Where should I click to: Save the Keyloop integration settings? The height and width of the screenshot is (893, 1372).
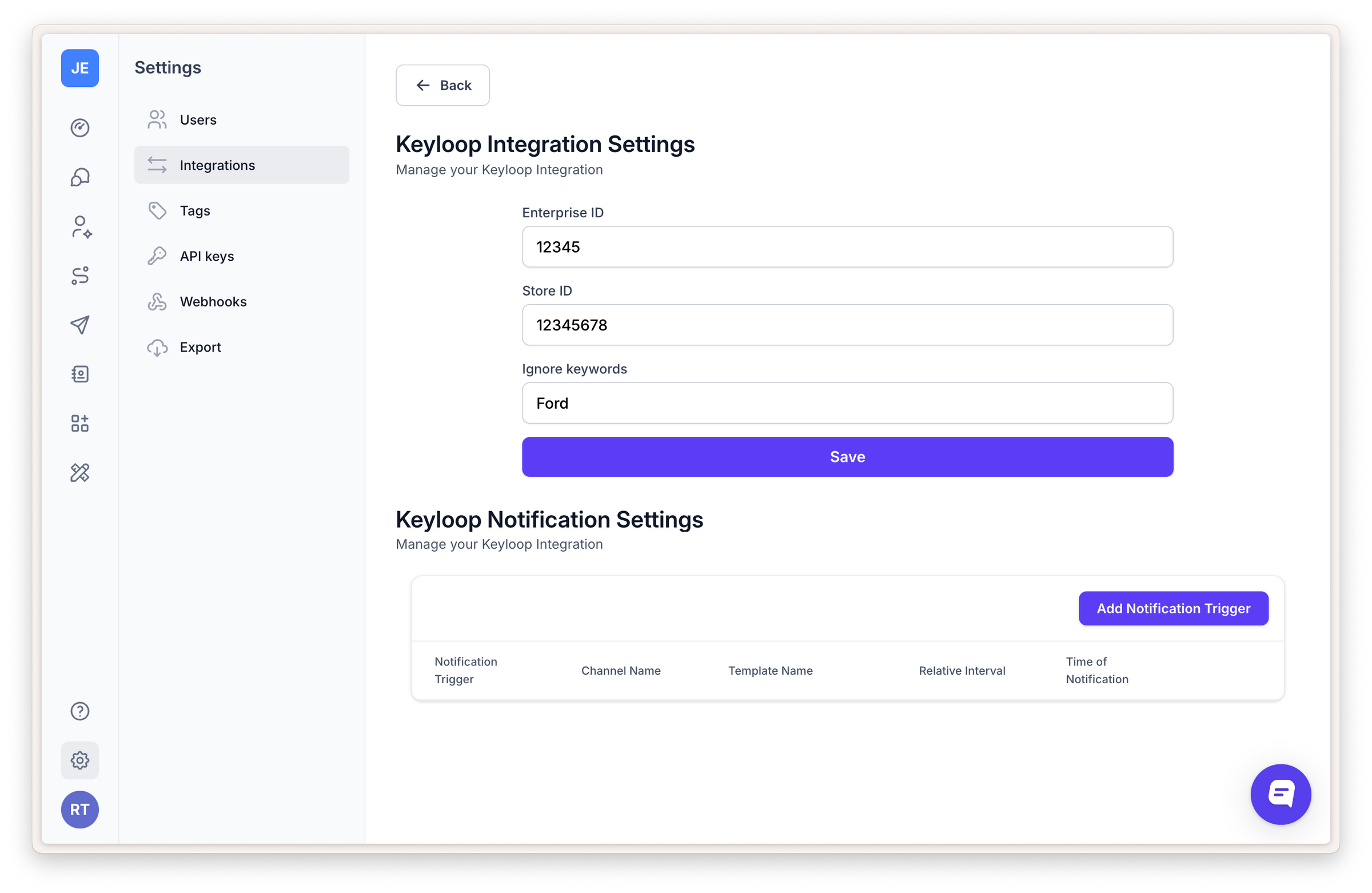847,457
